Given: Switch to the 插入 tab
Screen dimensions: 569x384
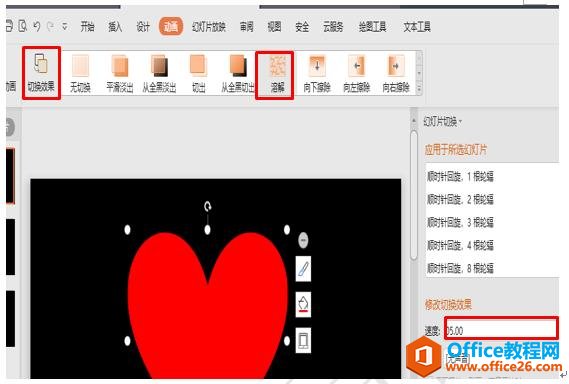Looking at the screenshot, I should pos(115,26).
